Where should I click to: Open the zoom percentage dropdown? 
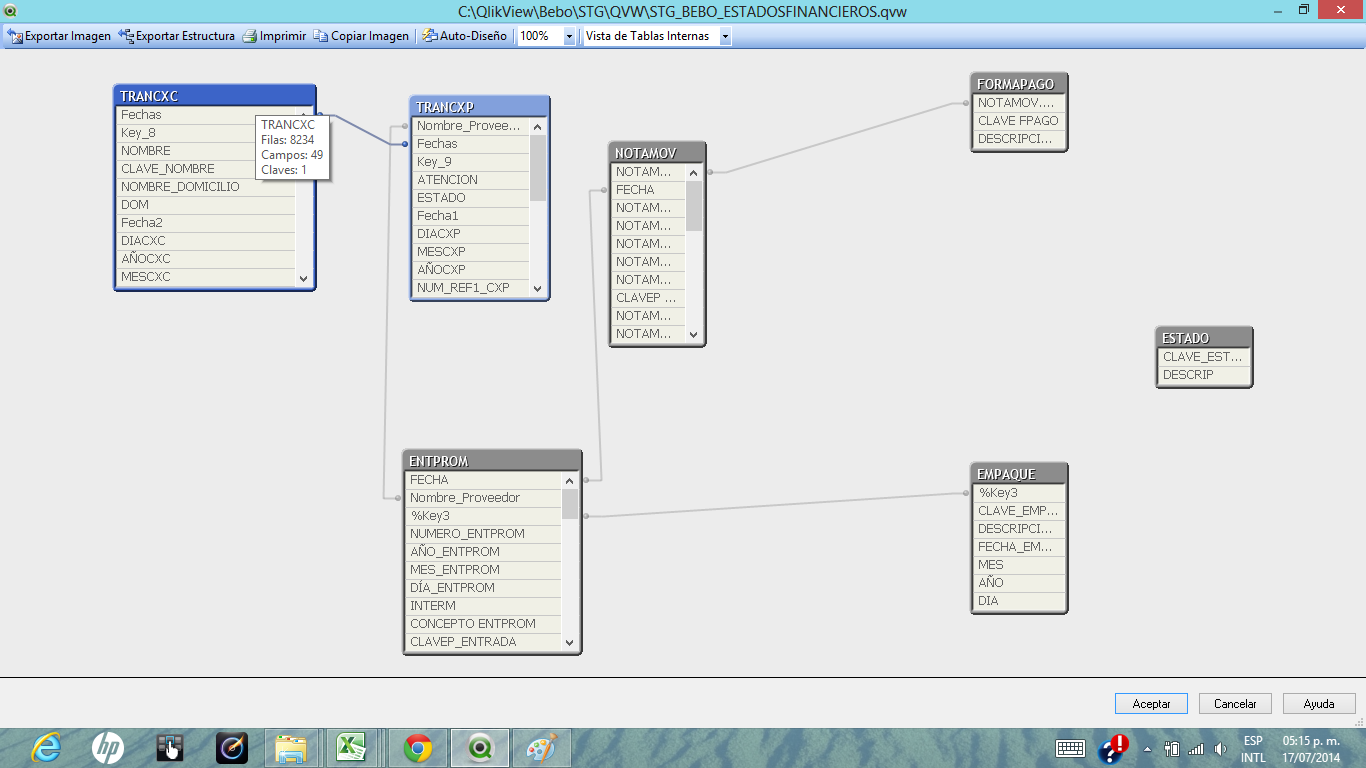(x=569, y=36)
